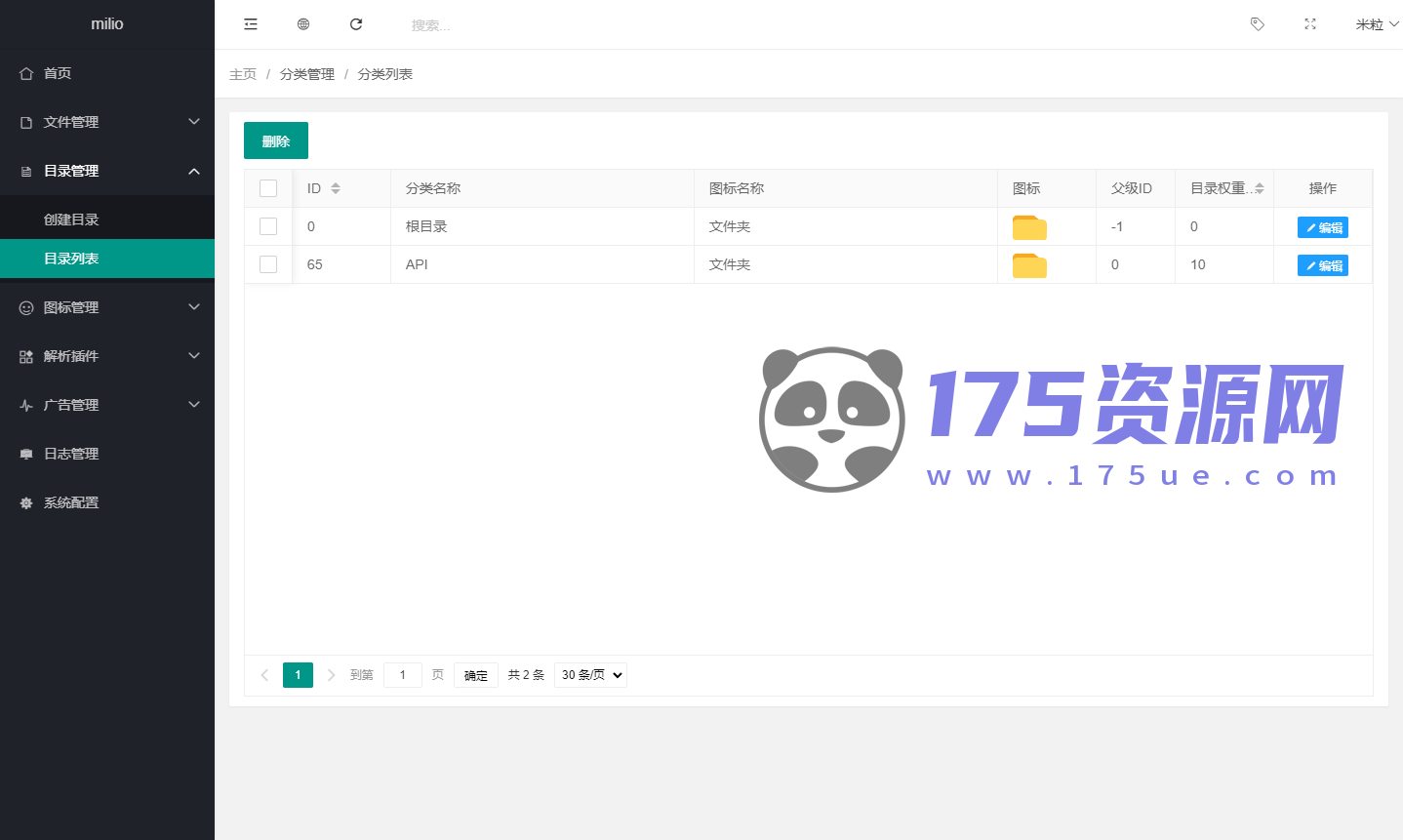Click page 1 pagination button
This screenshot has width=1403, height=840.
(x=298, y=675)
